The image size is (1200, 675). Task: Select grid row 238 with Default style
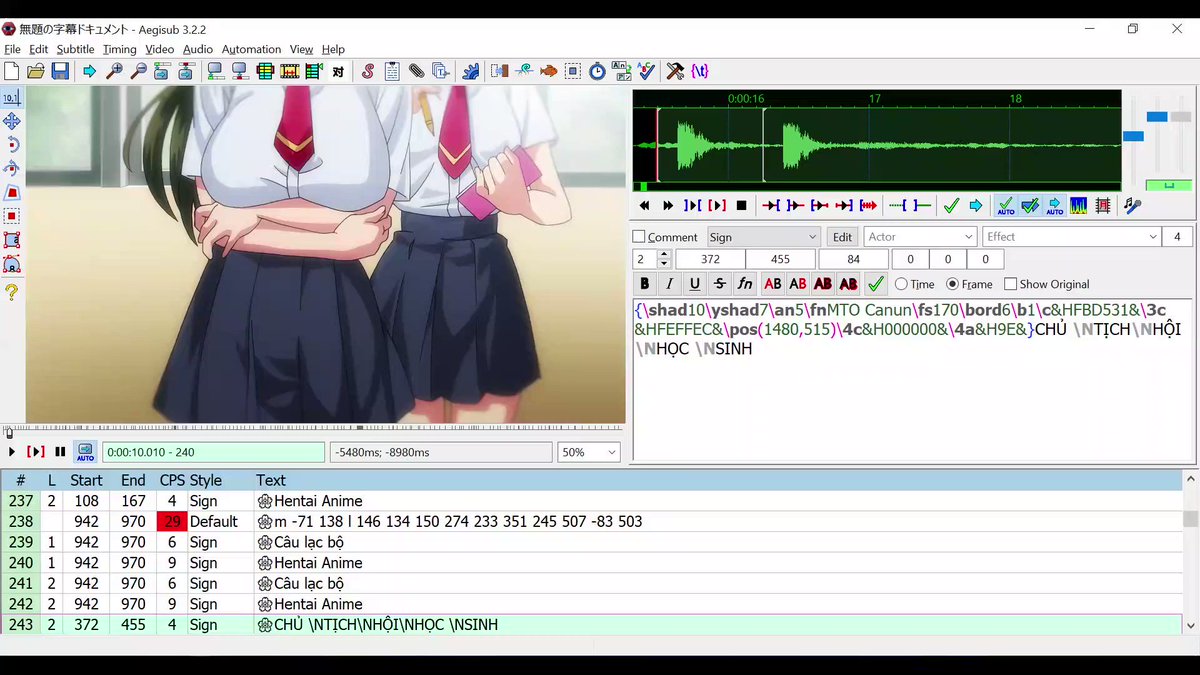click(590, 522)
